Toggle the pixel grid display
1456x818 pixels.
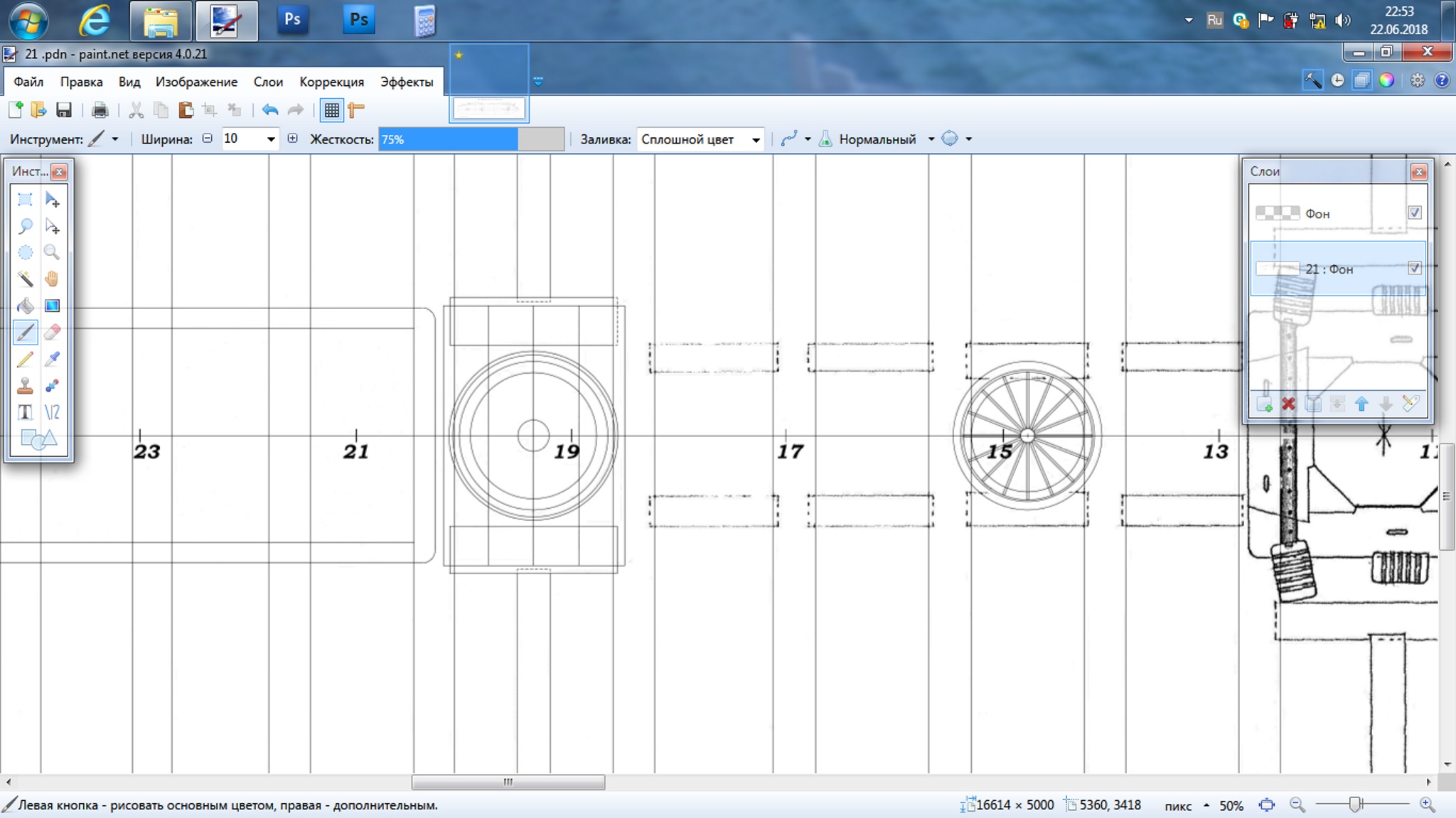331,110
